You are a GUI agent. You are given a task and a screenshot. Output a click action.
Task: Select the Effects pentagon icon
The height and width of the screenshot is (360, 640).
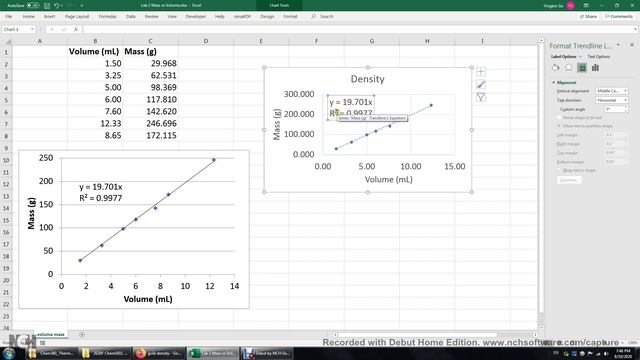click(569, 68)
